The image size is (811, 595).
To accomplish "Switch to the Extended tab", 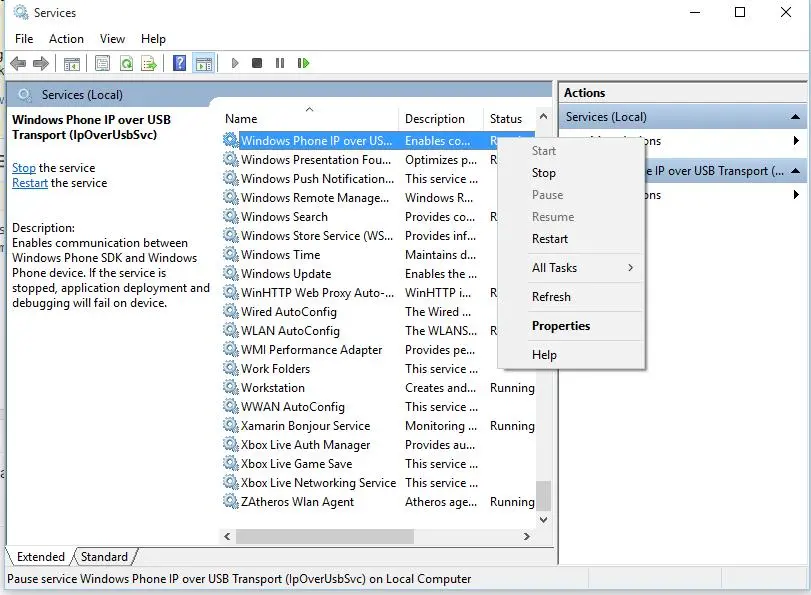I will 40,557.
